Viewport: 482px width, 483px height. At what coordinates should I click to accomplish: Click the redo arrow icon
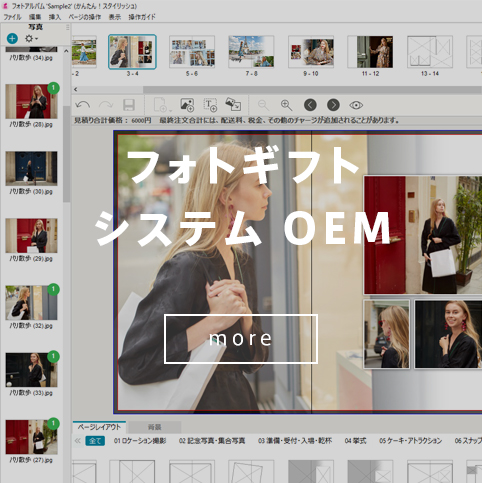[106, 105]
